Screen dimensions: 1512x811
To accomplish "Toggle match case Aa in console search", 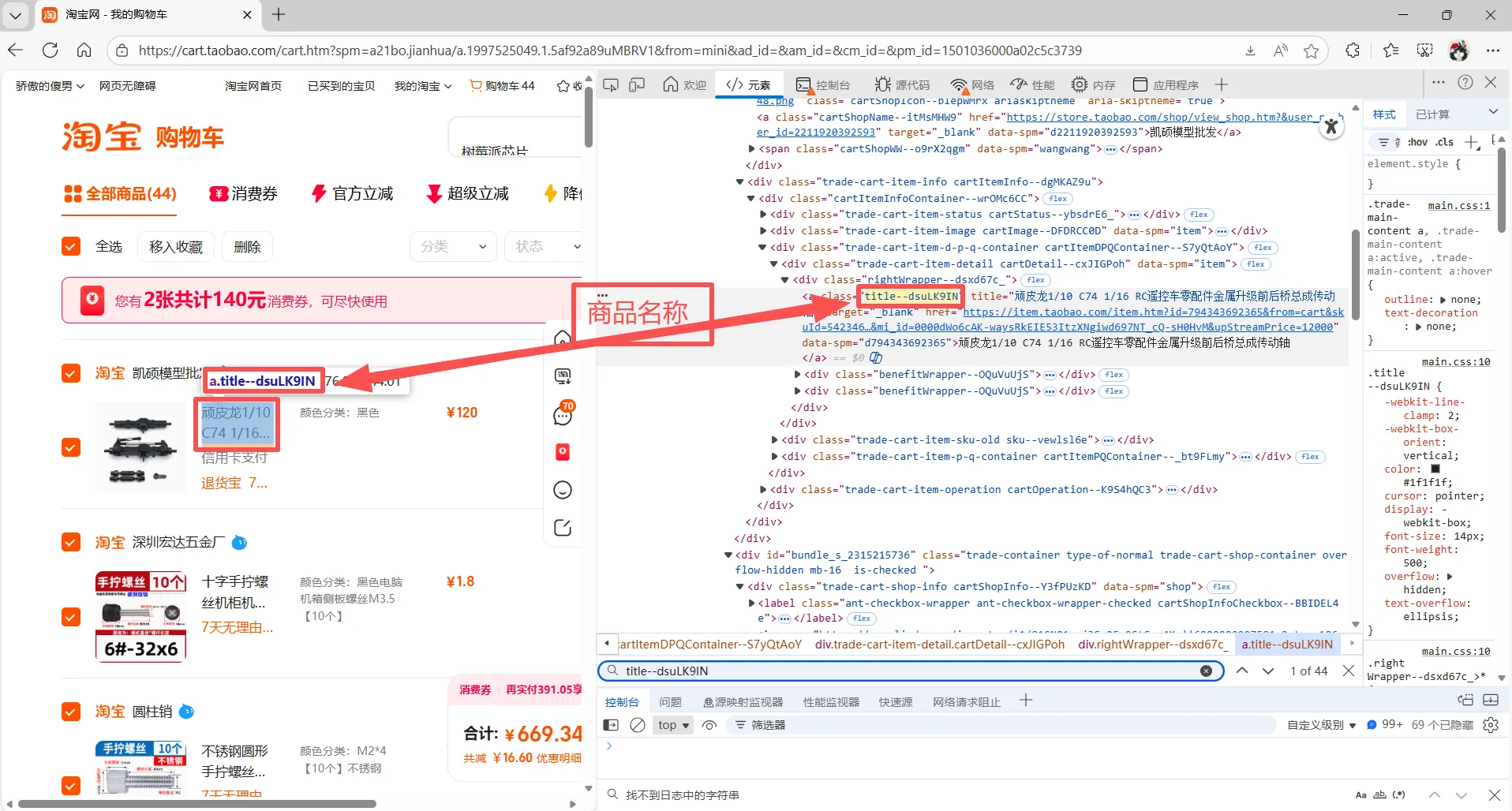I will coord(1360,795).
